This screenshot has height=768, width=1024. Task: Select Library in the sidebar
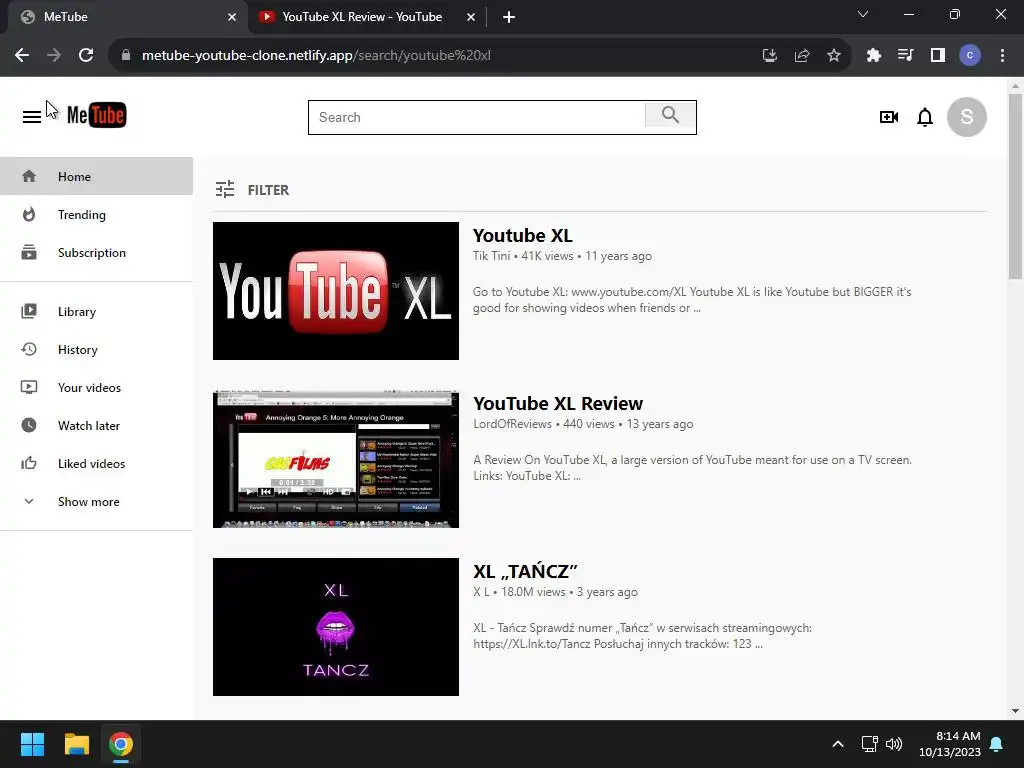click(x=97, y=312)
